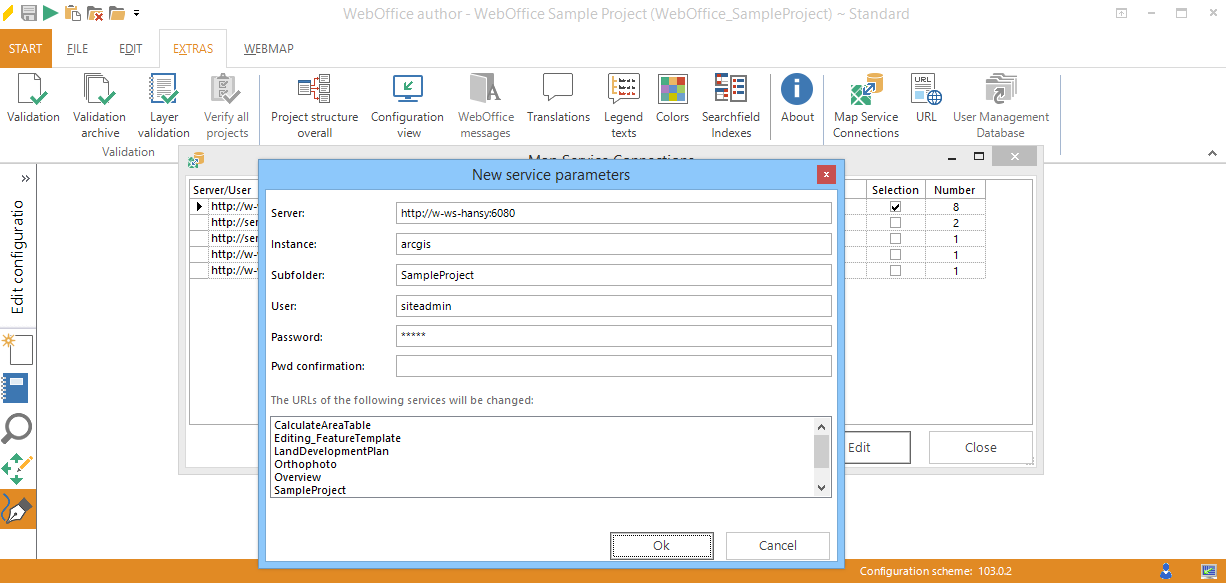Switch to the WEBMAP ribbon tab
1226x583 pixels.
coord(268,47)
